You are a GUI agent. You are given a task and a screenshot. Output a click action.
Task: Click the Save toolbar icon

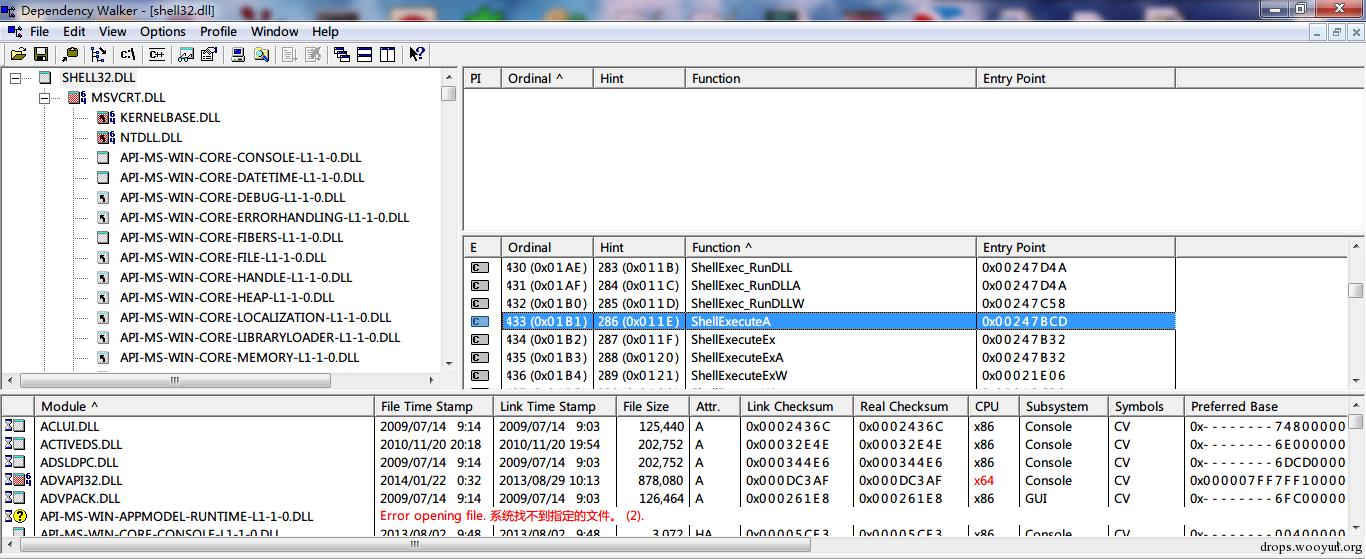[x=41, y=54]
